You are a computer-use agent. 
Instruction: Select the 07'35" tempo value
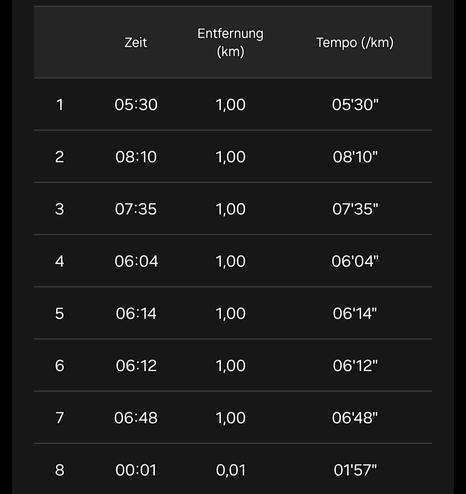pyautogui.click(x=355, y=209)
